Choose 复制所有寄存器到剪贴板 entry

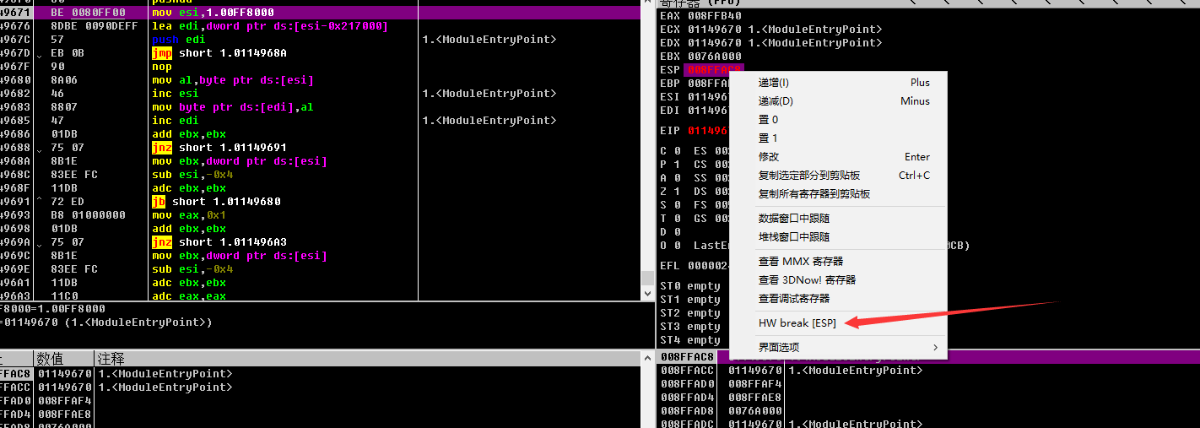point(838,193)
